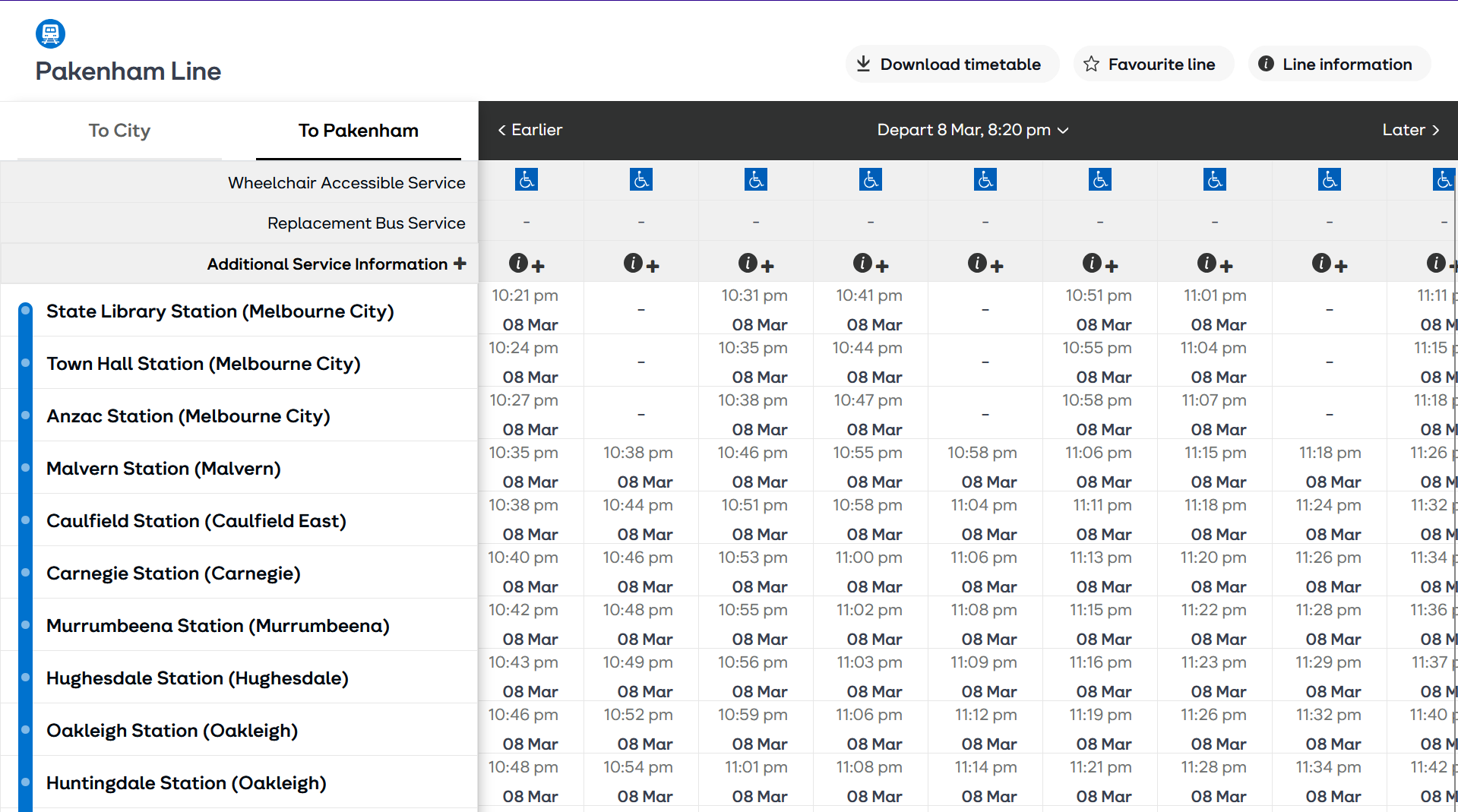The width and height of the screenshot is (1458, 812).
Task: Open State Library Station stop link
Action: pos(220,311)
